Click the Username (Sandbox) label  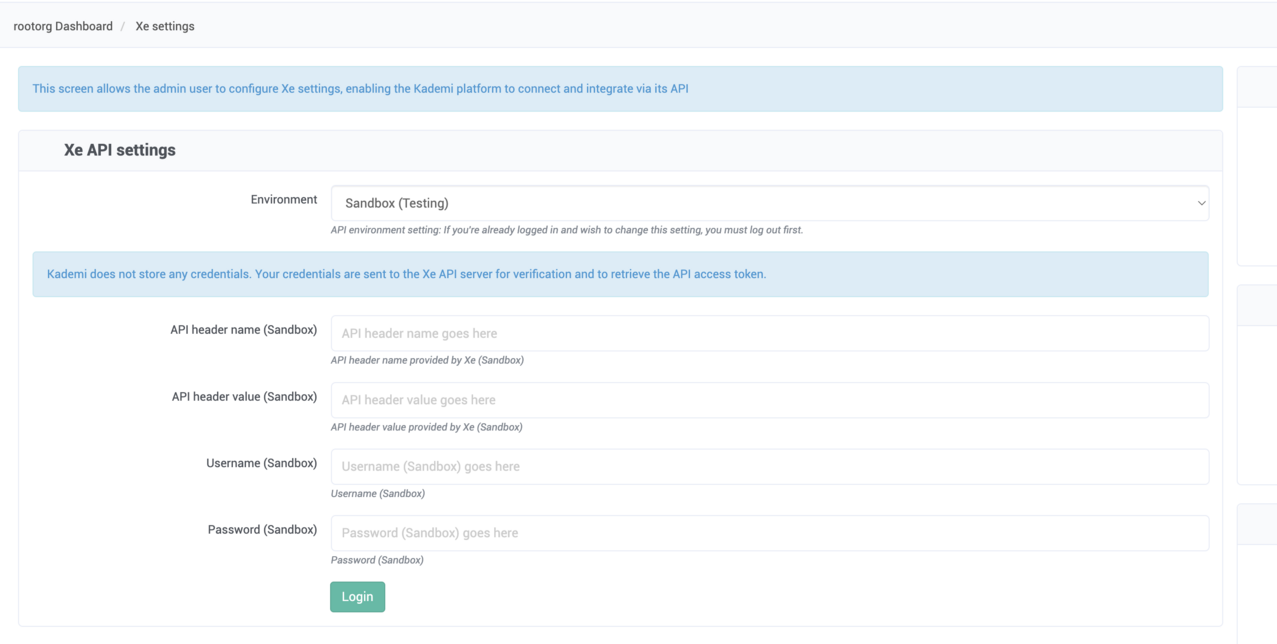262,463
